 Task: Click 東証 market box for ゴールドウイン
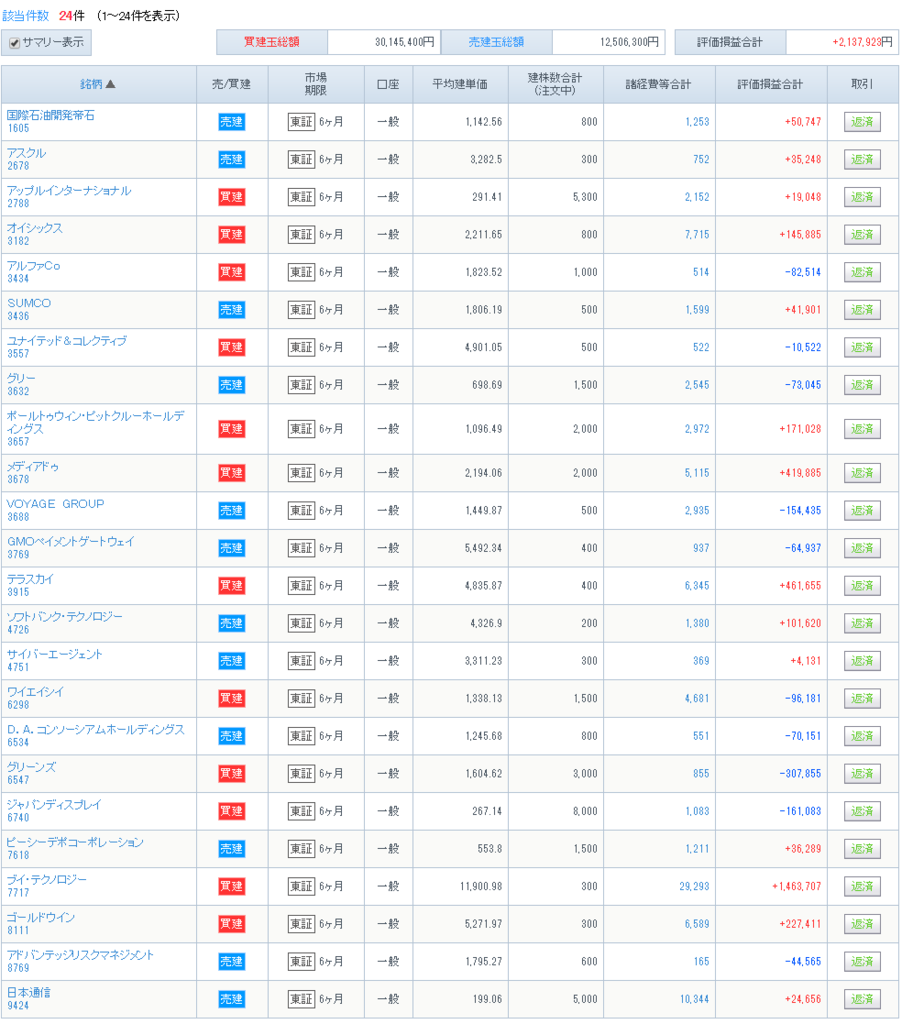click(x=301, y=924)
